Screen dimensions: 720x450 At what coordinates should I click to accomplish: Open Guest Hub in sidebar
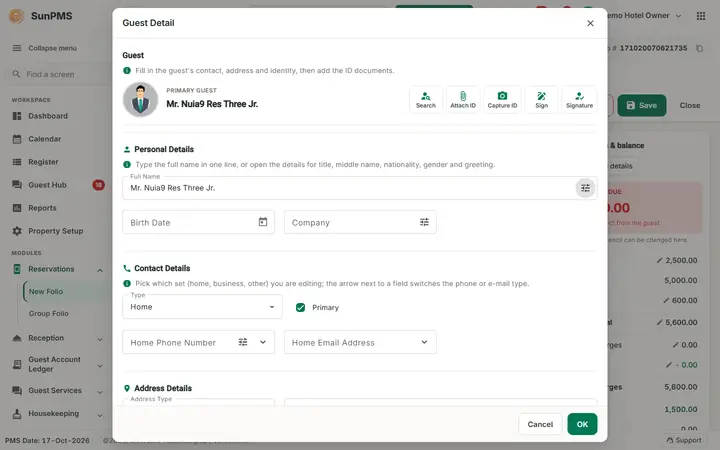point(47,185)
